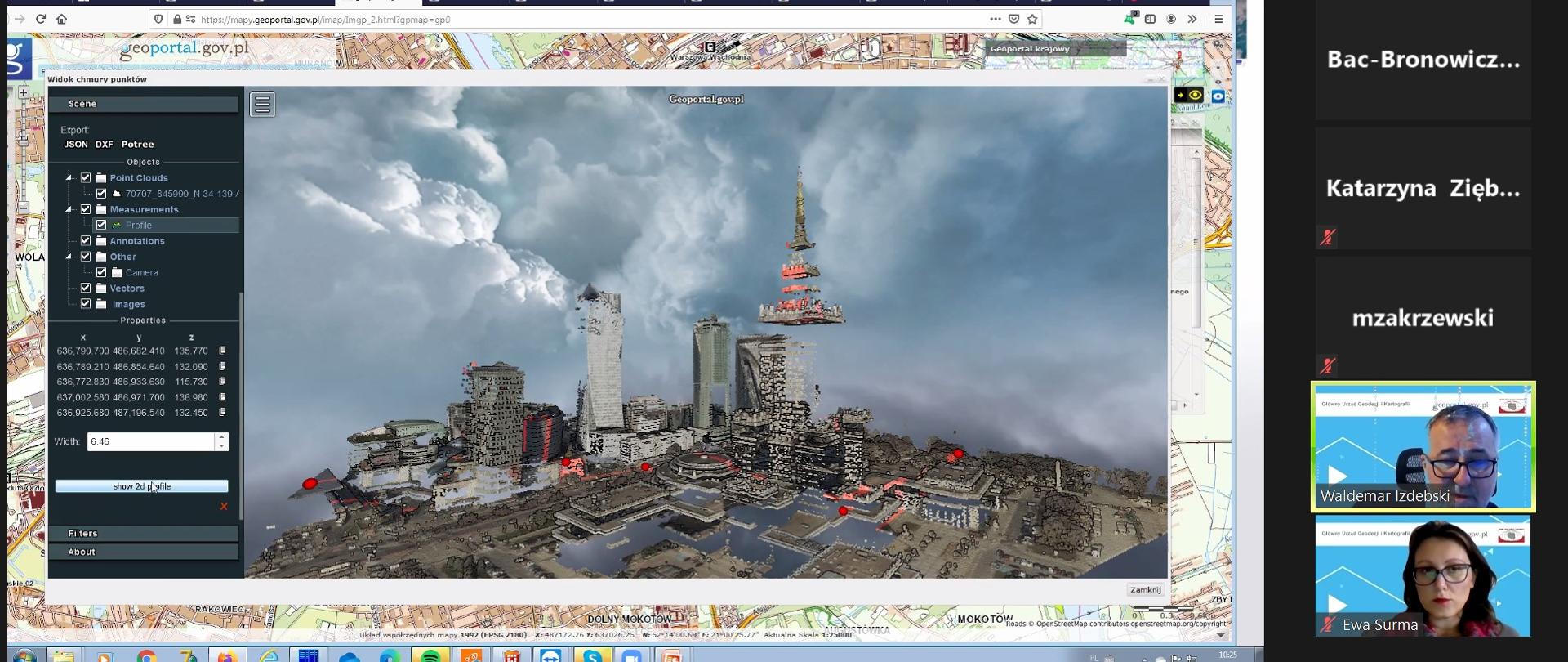
Task: Disable the Images layer checkbox
Action: [86, 304]
